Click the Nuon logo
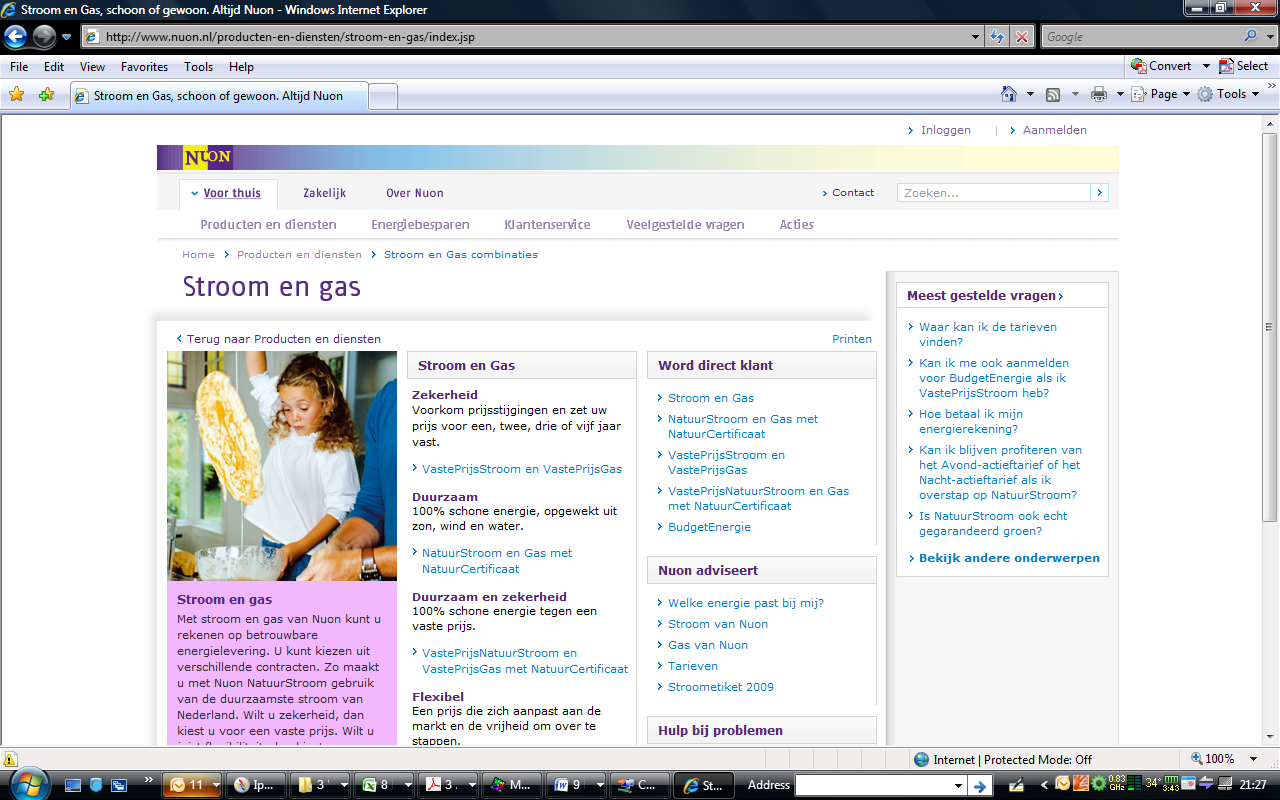 (x=207, y=157)
